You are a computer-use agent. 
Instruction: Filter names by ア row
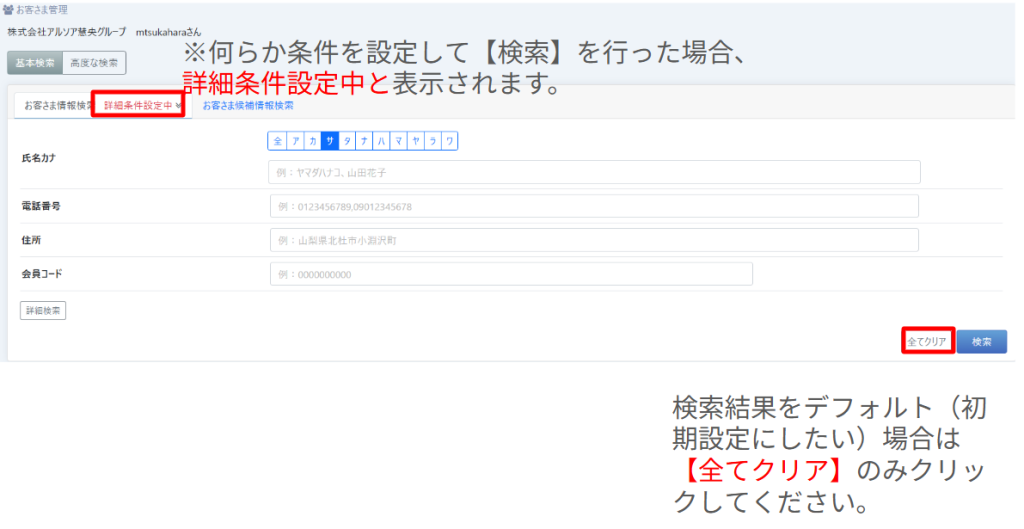[296, 141]
